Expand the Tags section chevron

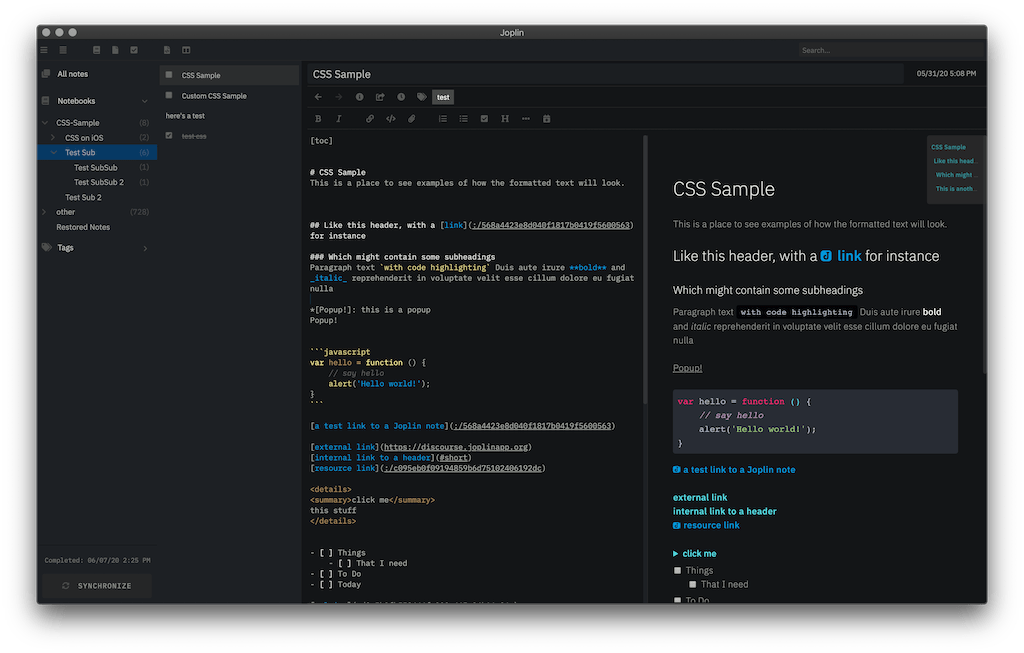click(144, 248)
